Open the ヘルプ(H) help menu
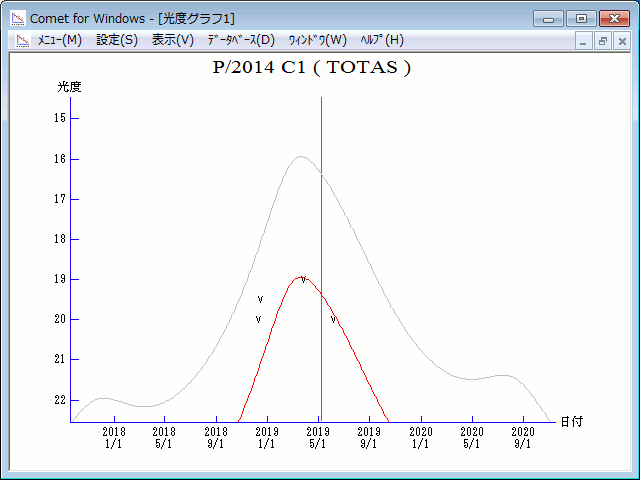640x480 pixels. 381,40
